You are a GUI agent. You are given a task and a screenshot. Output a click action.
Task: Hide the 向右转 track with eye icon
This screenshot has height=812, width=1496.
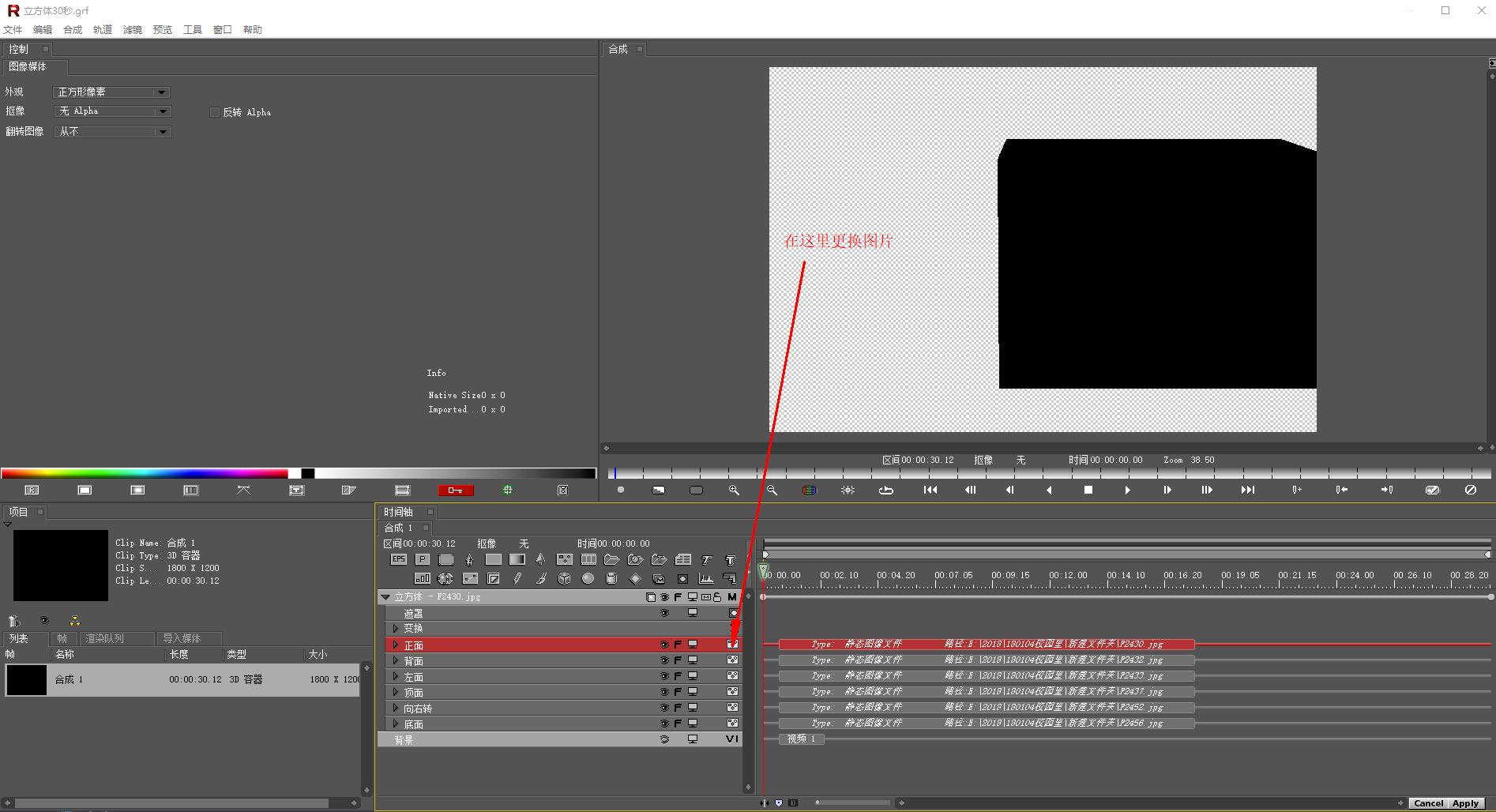point(664,708)
